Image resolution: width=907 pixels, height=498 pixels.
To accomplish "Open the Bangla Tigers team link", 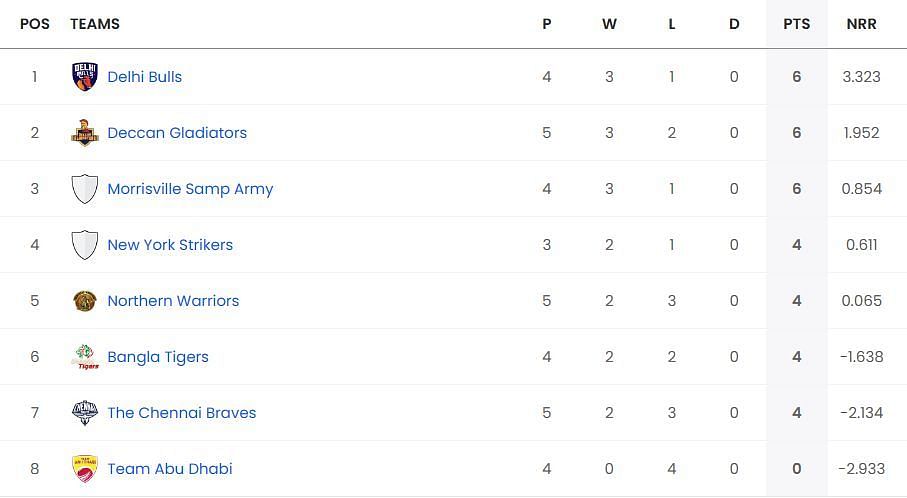I will coord(158,357).
